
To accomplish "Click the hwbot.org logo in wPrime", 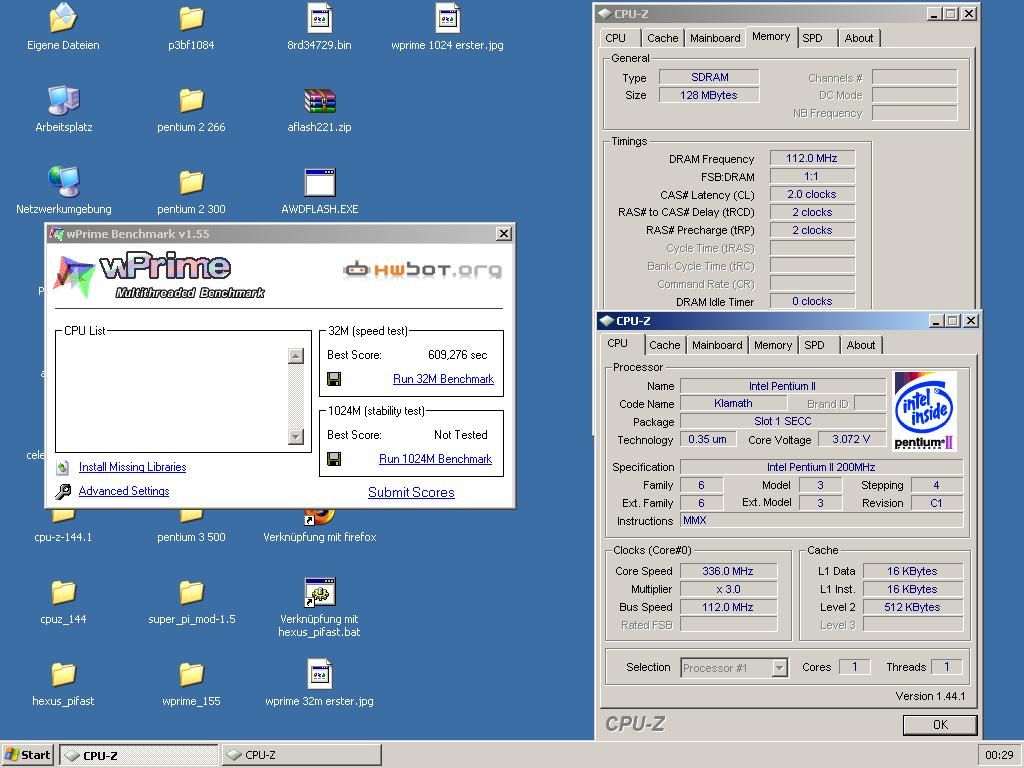I will [x=423, y=269].
